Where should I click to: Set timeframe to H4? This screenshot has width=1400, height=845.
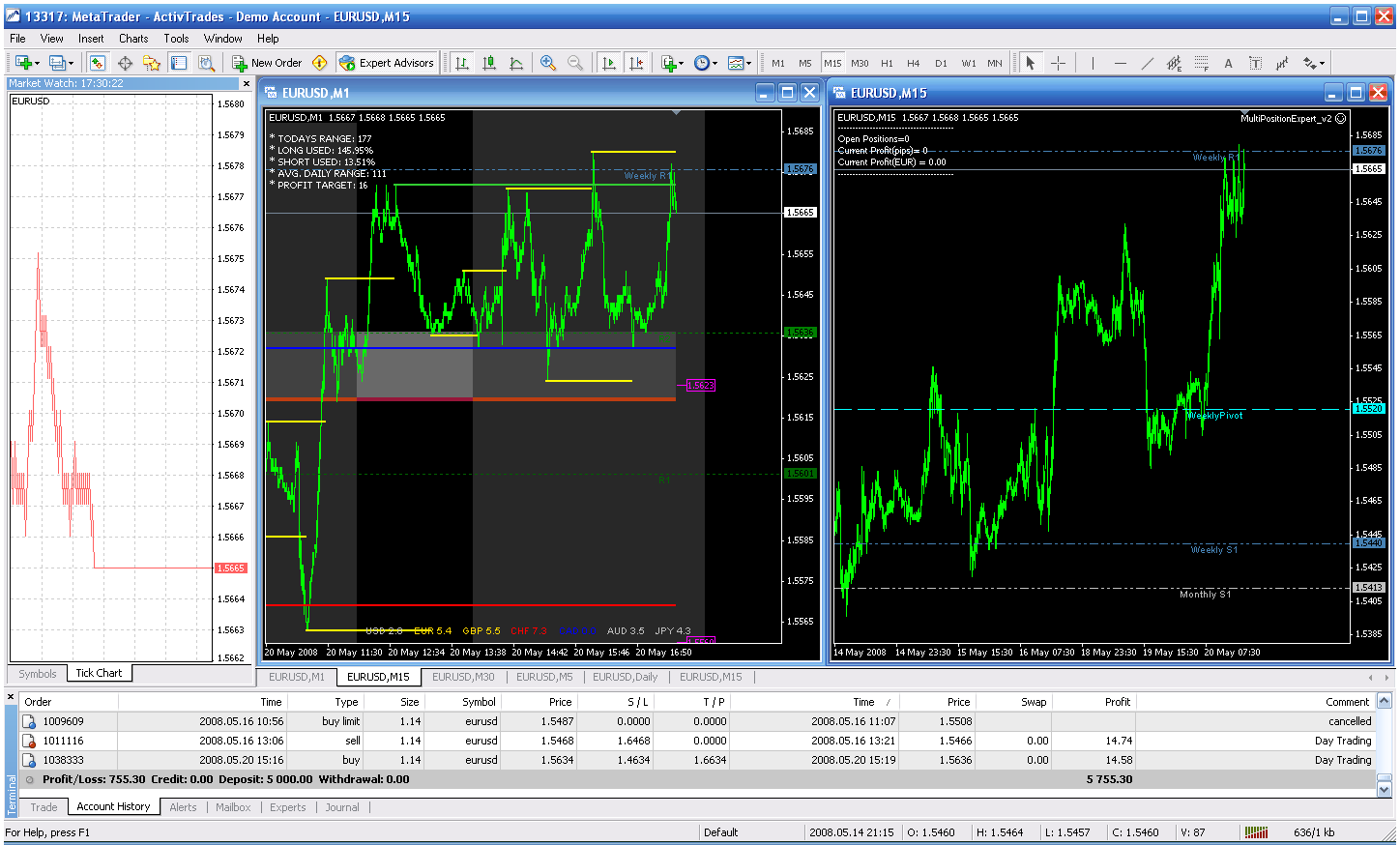914,63
